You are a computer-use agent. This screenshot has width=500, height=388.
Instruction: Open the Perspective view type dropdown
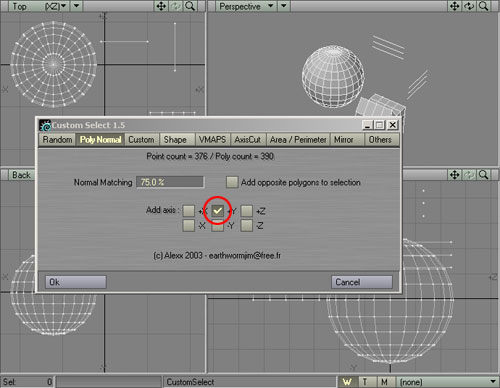[x=246, y=6]
